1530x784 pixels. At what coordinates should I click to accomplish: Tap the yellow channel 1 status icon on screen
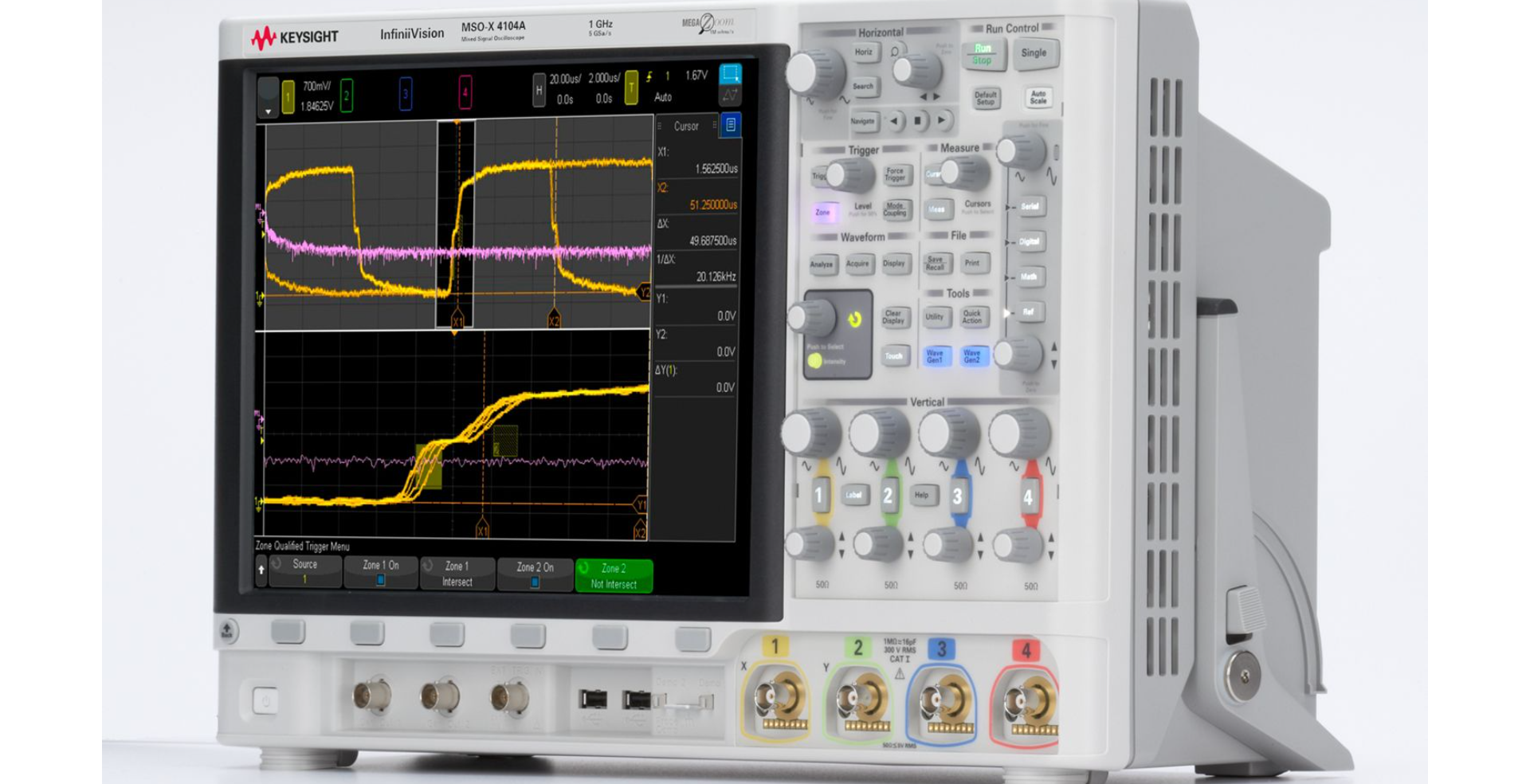287,93
